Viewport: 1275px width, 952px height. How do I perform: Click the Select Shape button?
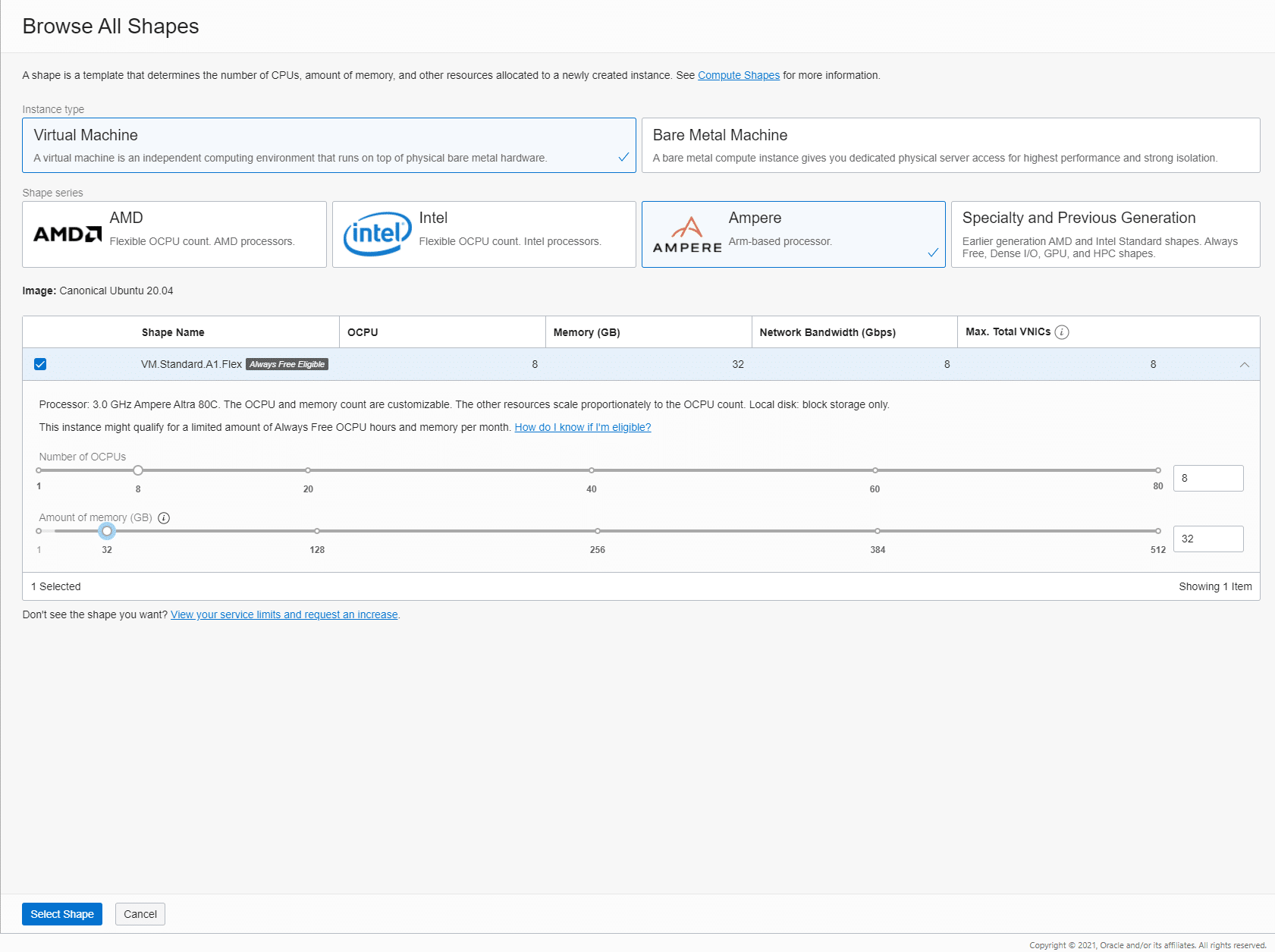pyautogui.click(x=62, y=914)
